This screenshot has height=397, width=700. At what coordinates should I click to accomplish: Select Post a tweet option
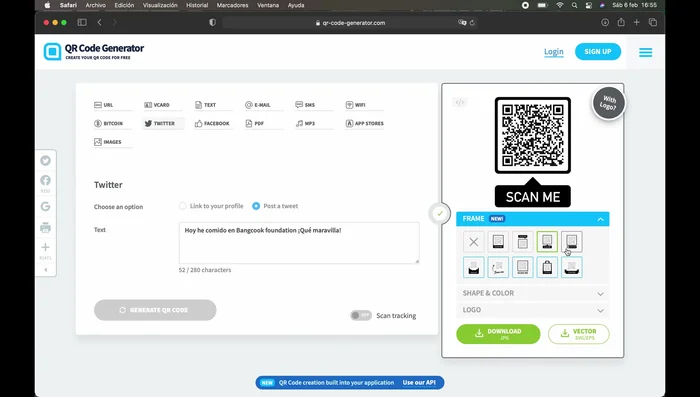256,206
